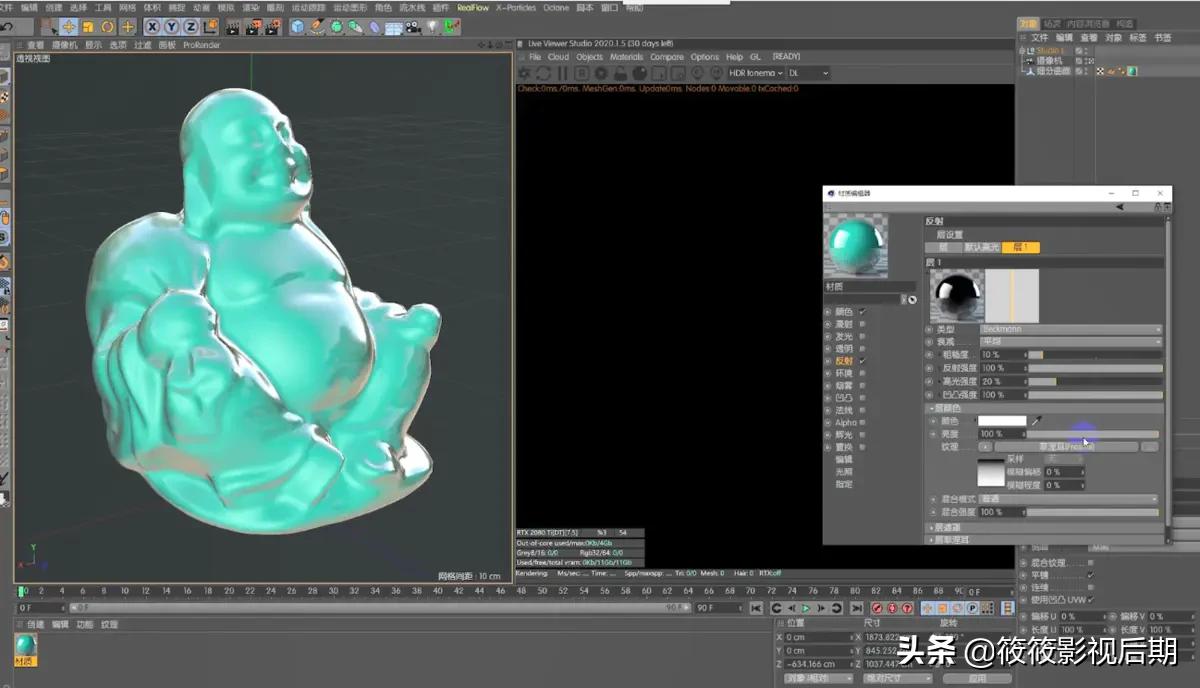Viewport: 1200px width, 688px height.
Task: Click the Fresnel texture button
Action: (1066, 447)
